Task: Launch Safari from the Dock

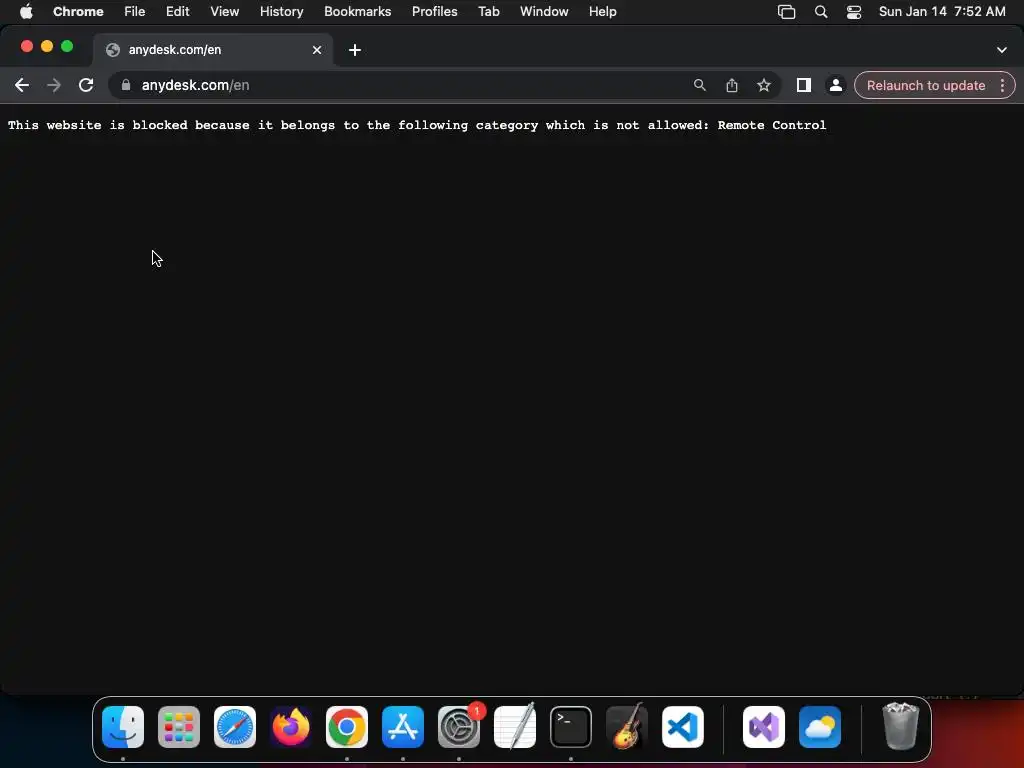Action: coord(234,726)
